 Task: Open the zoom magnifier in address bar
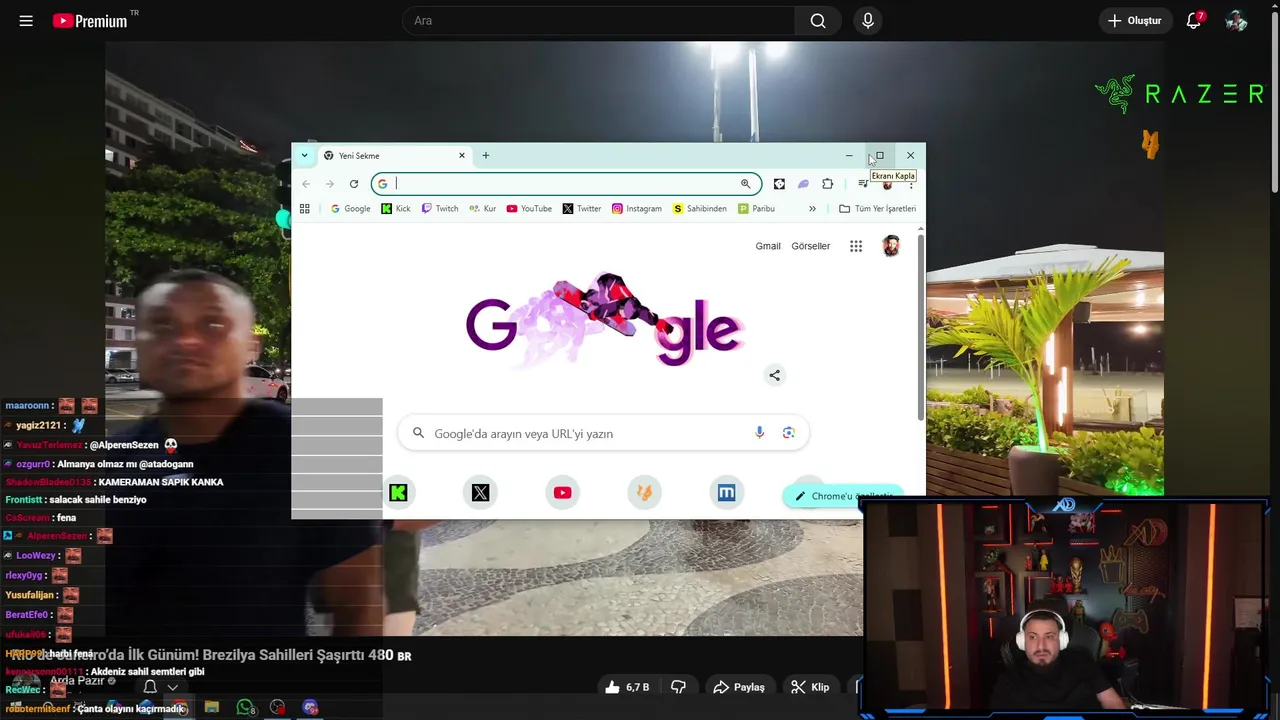745,184
